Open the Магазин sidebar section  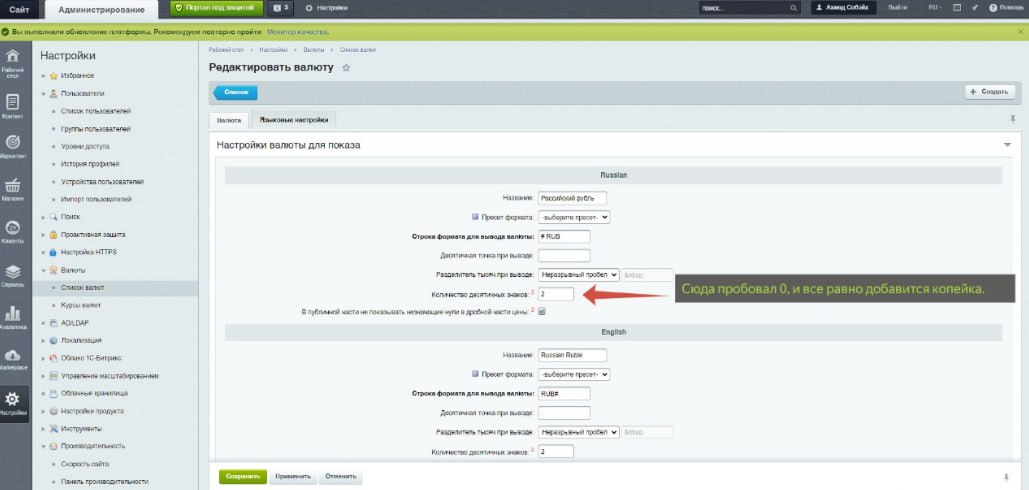pos(12,190)
